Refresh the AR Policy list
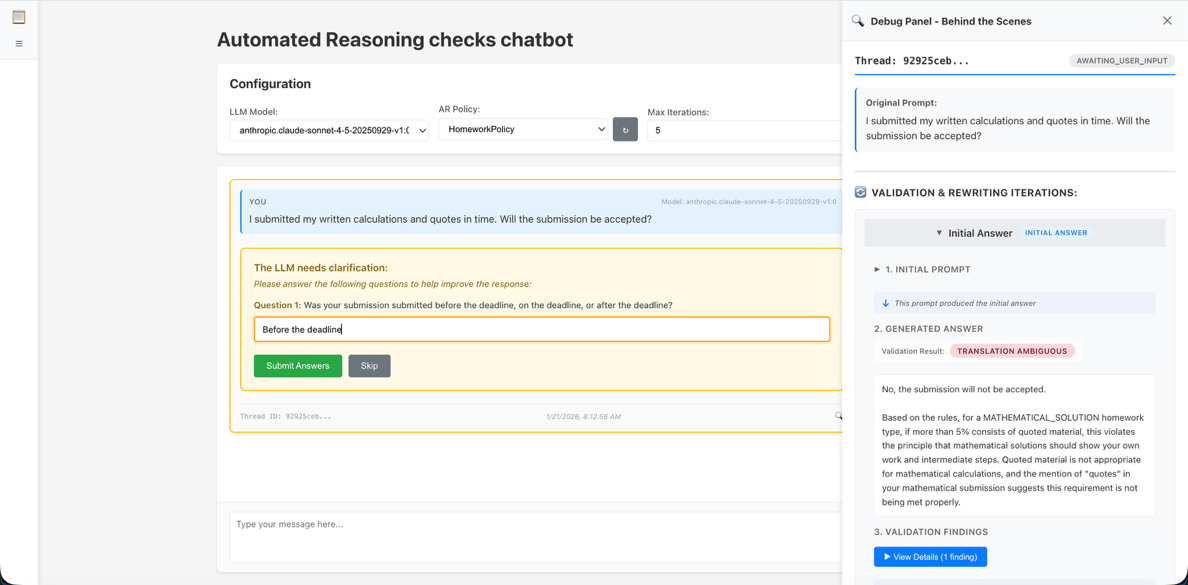This screenshot has width=1188, height=585. click(625, 129)
